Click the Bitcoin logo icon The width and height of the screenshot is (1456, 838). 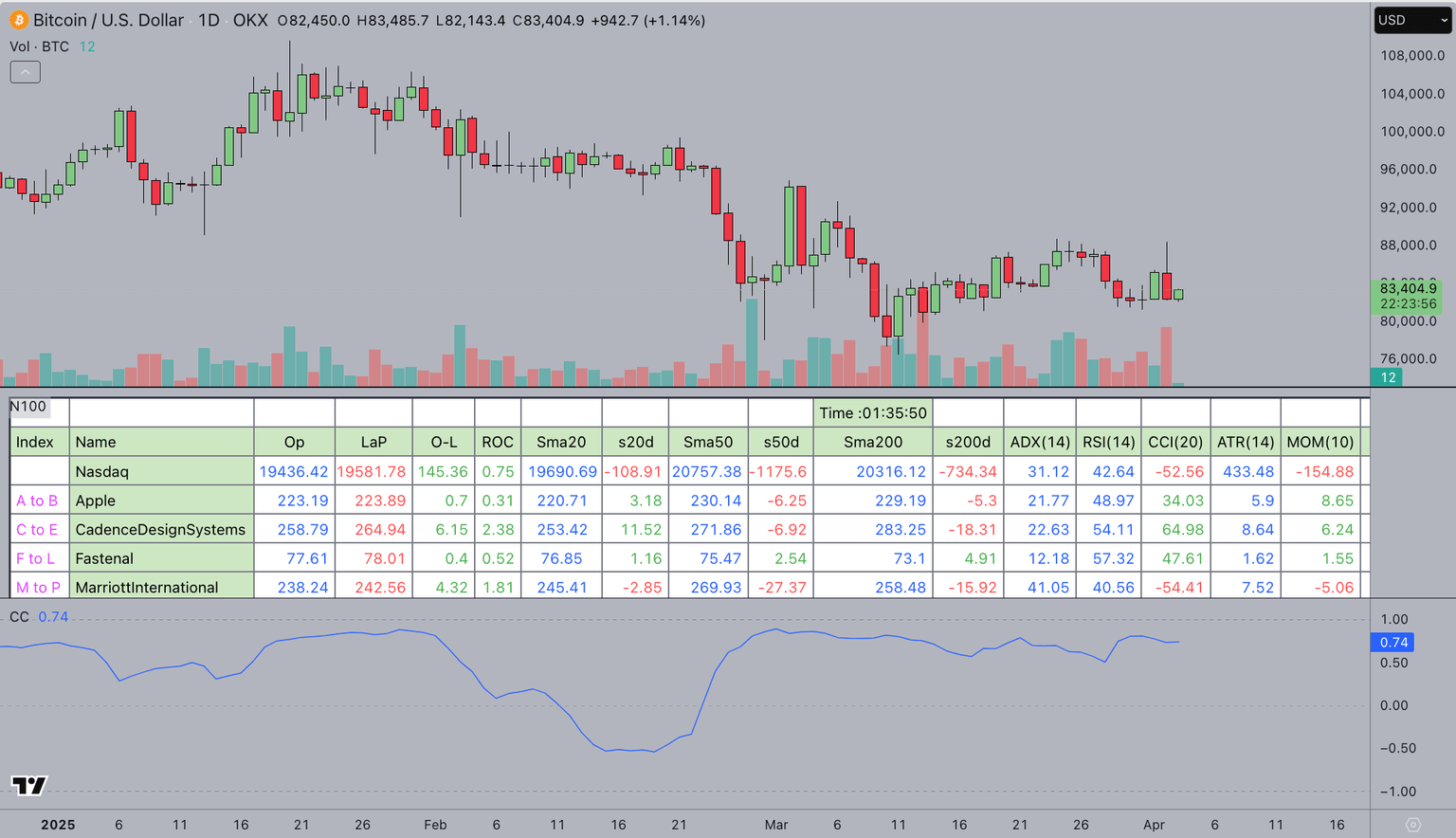(x=17, y=19)
